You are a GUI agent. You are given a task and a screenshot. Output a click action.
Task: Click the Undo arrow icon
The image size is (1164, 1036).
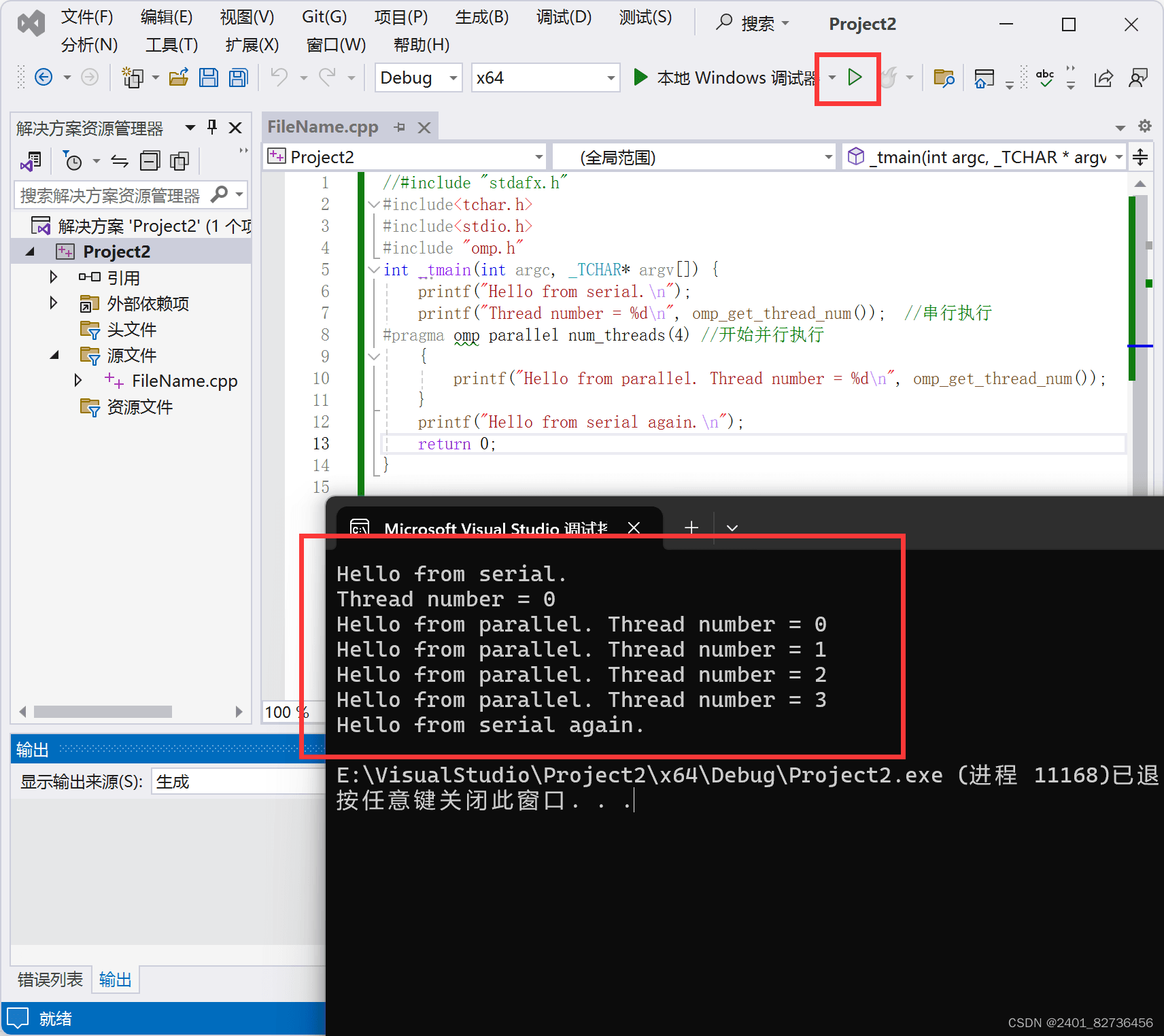click(279, 77)
